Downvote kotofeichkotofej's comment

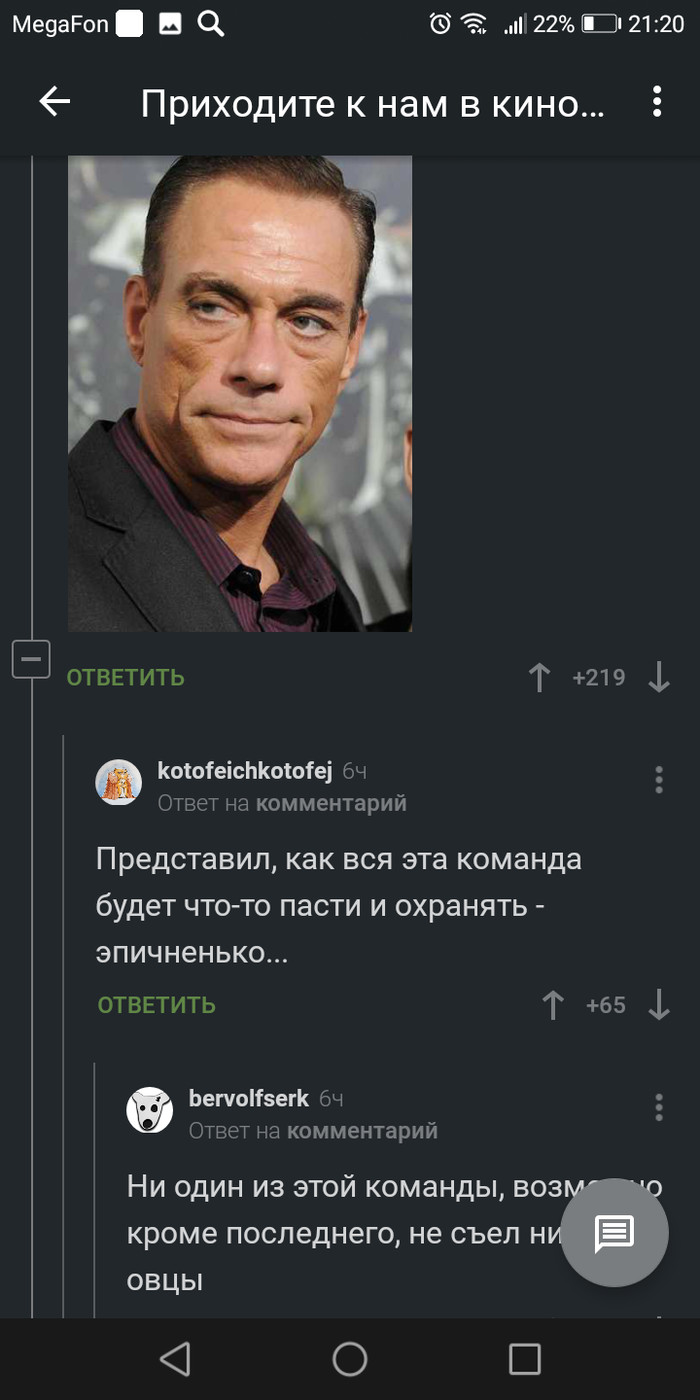pyautogui.click(x=659, y=1005)
